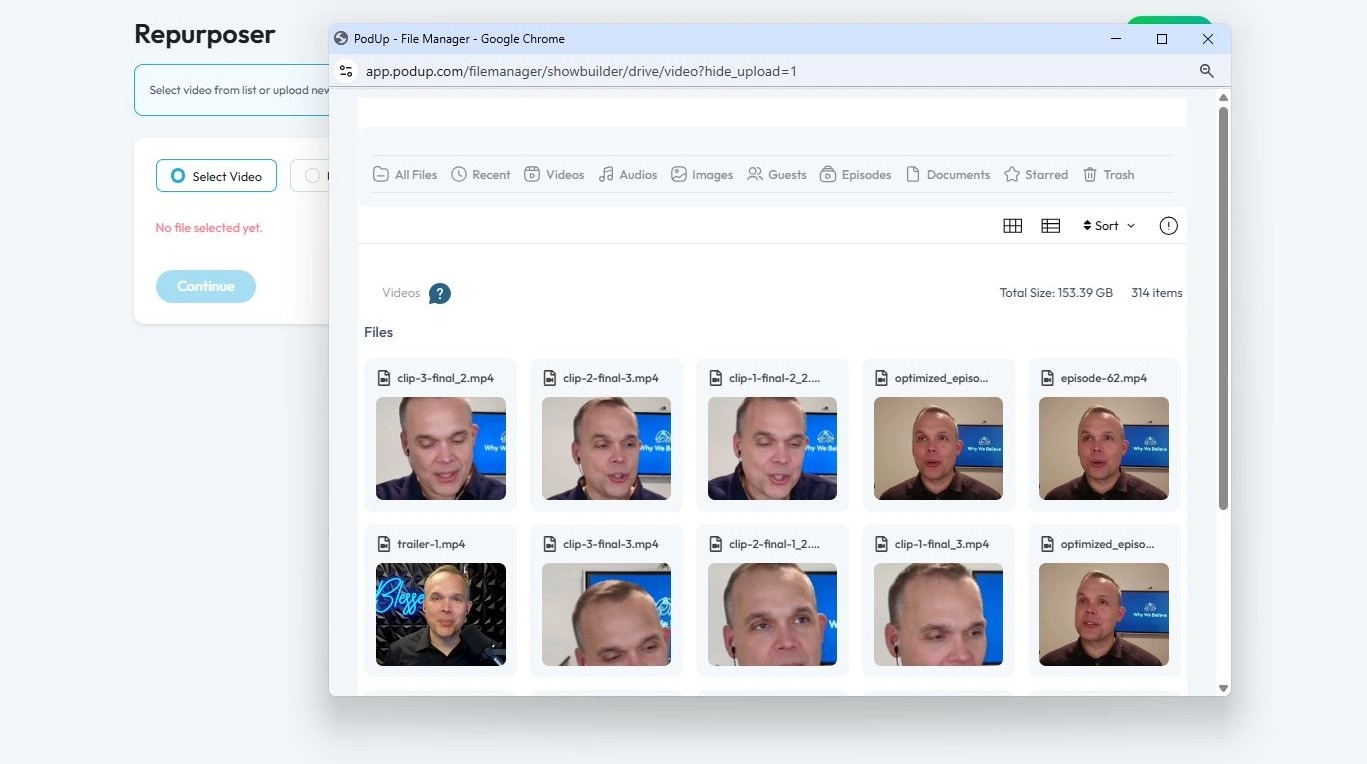Click the trailer-1.mp4 file name
This screenshot has width=1367, height=764.
(x=431, y=544)
